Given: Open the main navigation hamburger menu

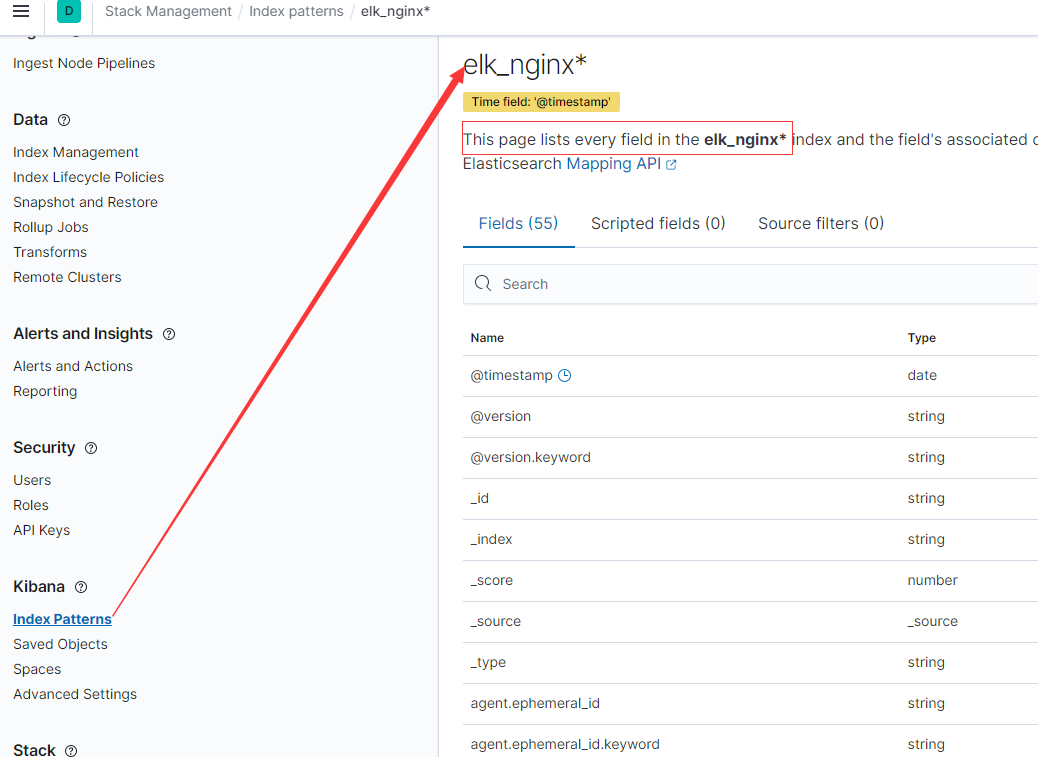Looking at the screenshot, I should click(x=22, y=11).
